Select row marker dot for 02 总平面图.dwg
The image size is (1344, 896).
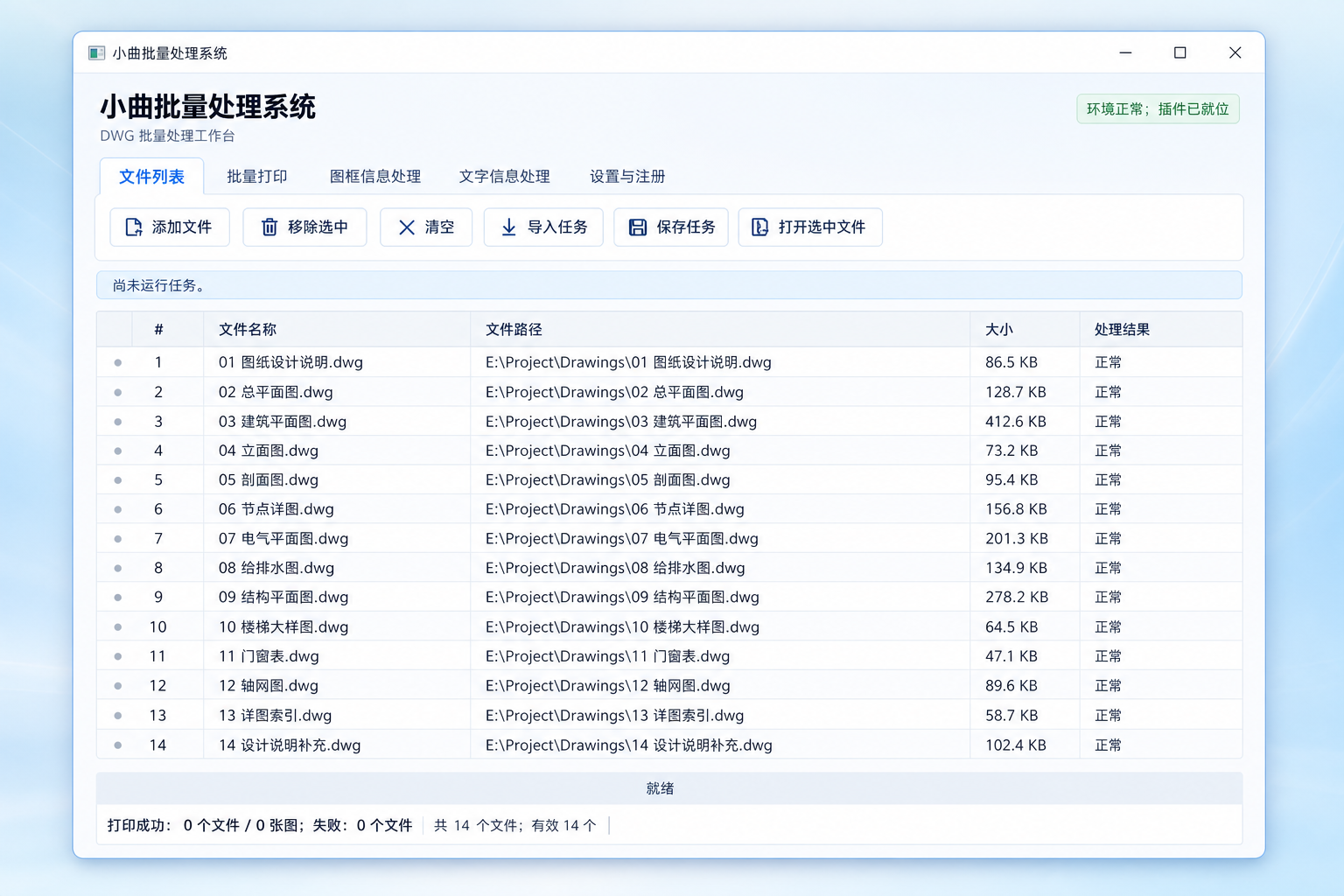[118, 392]
